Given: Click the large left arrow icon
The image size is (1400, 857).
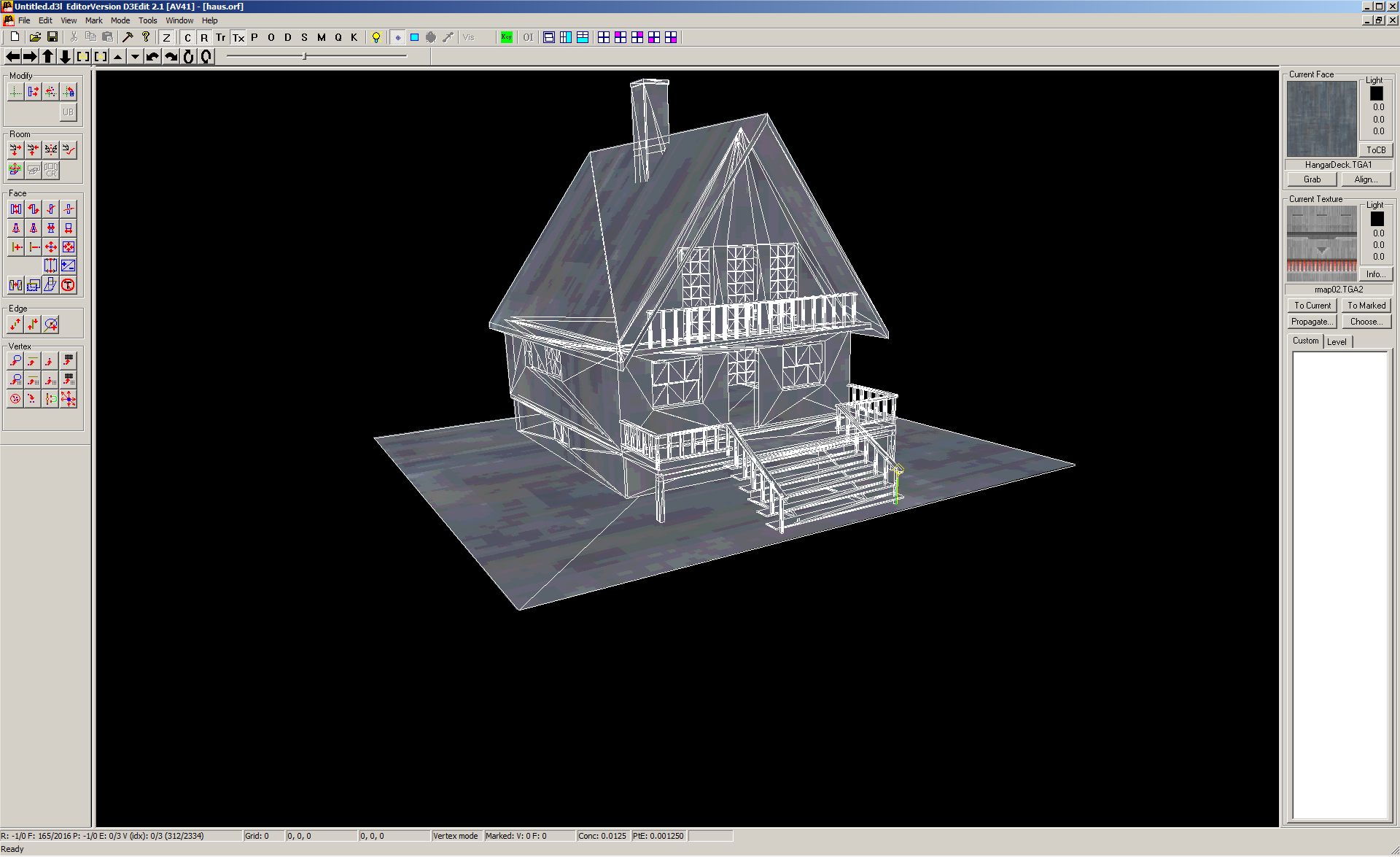Looking at the screenshot, I should pyautogui.click(x=13, y=57).
